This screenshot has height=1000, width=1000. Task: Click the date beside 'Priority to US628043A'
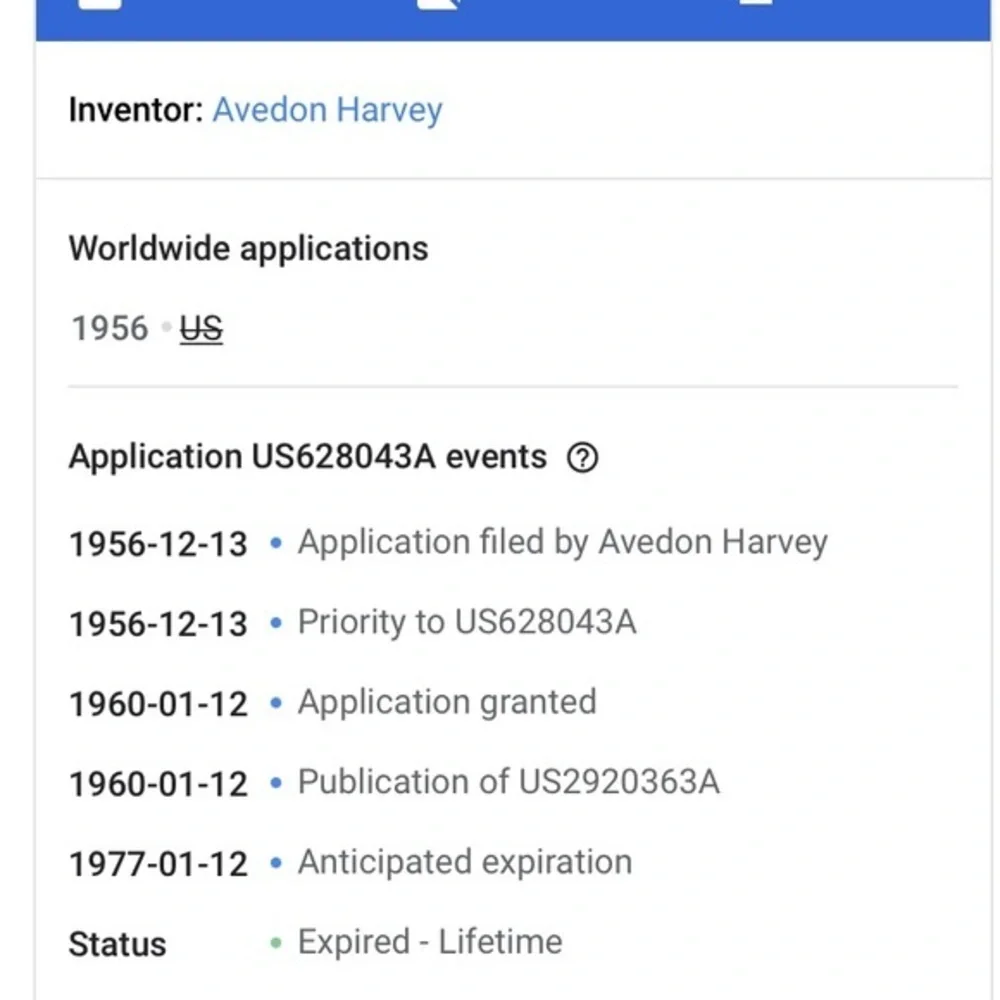pos(158,624)
